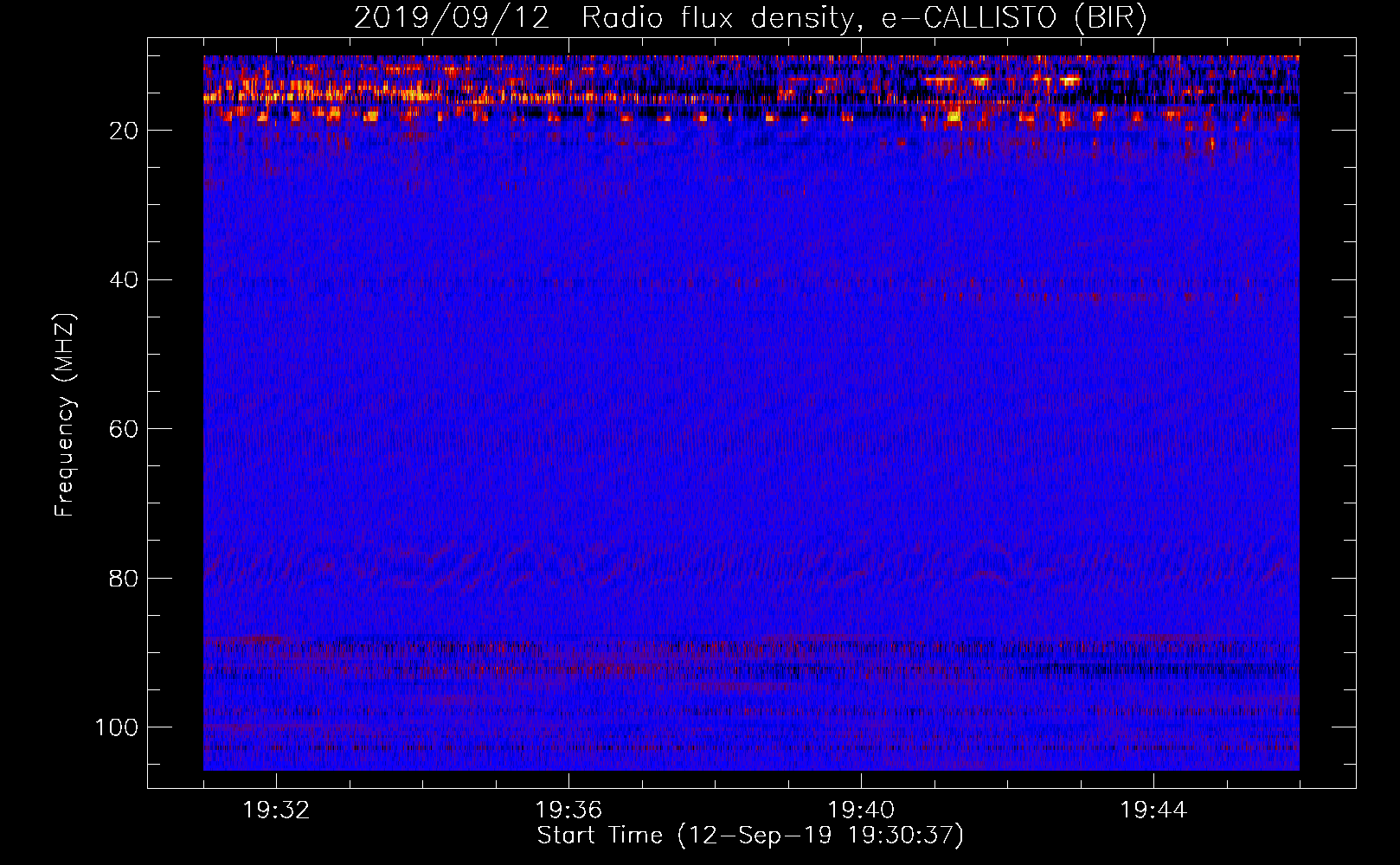Click the 19:32 time axis label
This screenshot has height=865, width=1400.
tap(276, 811)
